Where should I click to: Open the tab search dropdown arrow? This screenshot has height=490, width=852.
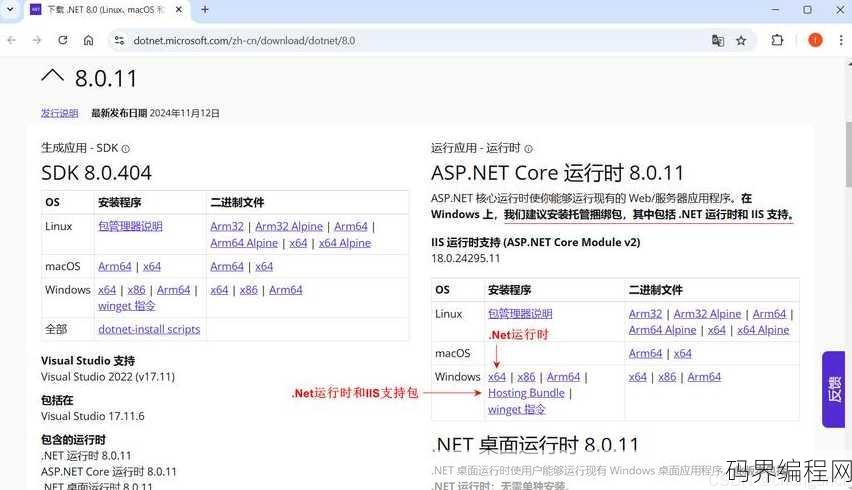(x=10, y=9)
